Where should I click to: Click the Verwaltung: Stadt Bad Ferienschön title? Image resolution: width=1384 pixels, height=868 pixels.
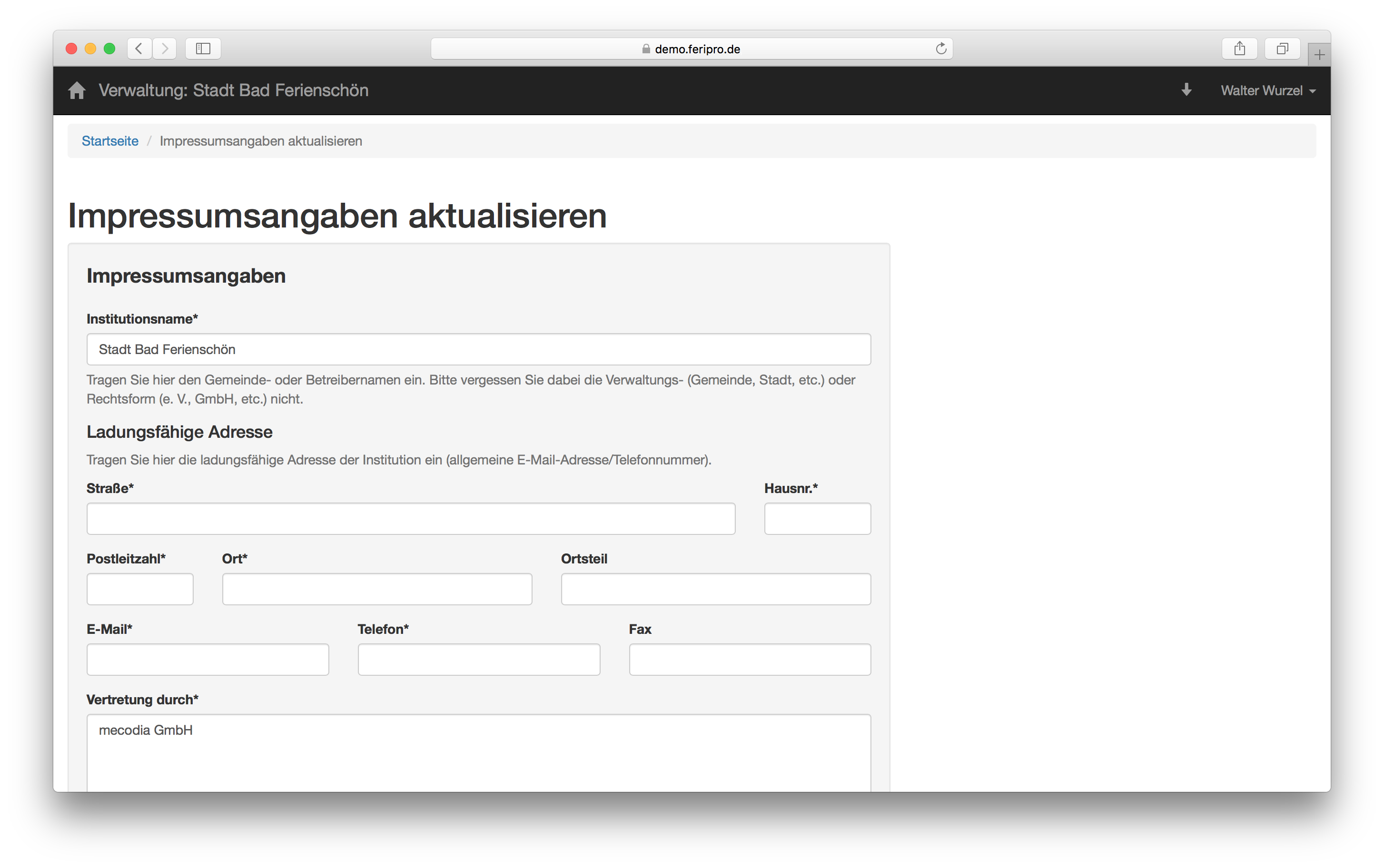click(x=233, y=91)
